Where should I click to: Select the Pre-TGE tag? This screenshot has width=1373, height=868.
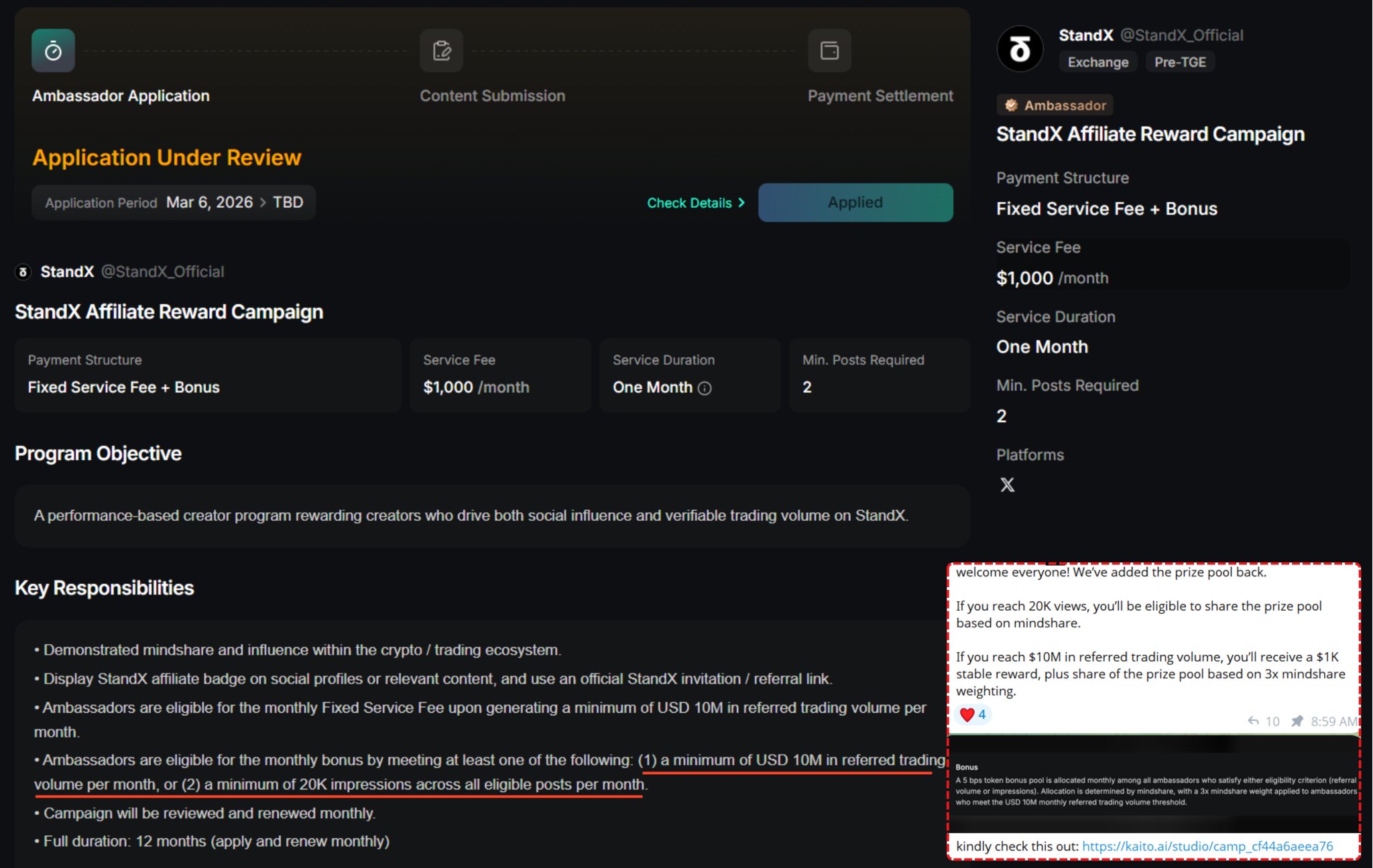click(x=1179, y=62)
